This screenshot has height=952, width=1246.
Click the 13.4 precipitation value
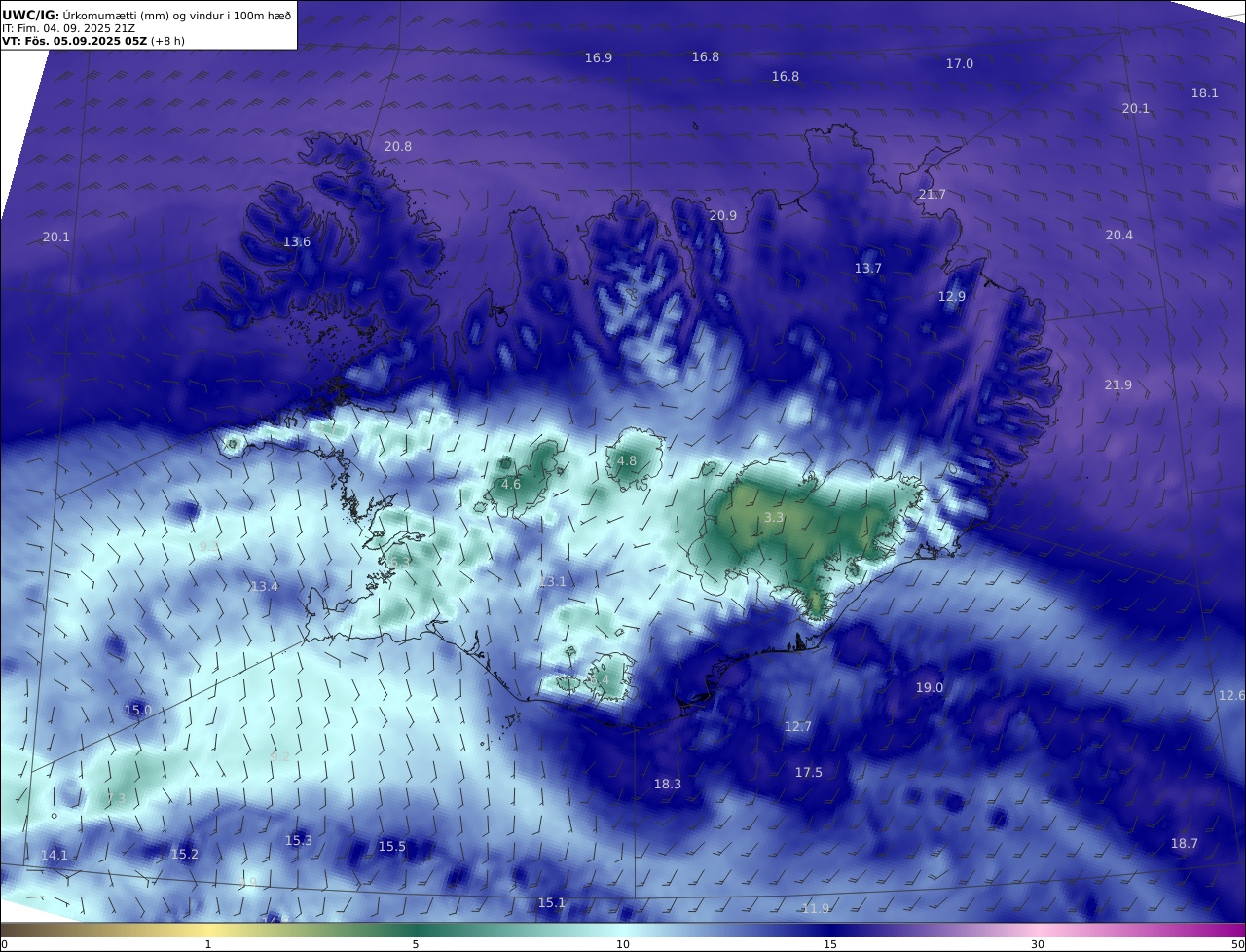[x=264, y=587]
